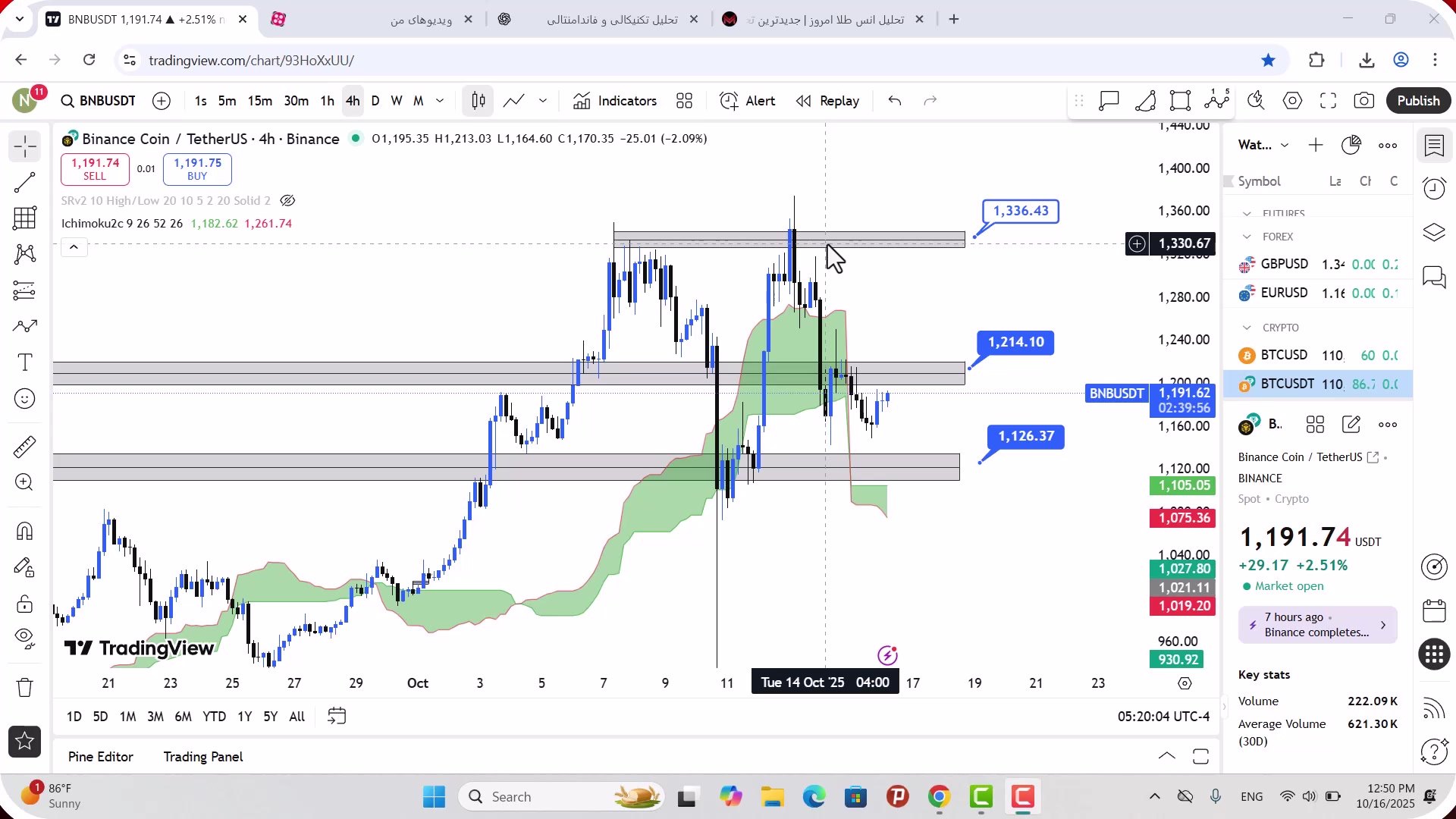This screenshot has width=1456, height=819.
Task: Expand chart type dropdown arrow
Action: (x=543, y=101)
